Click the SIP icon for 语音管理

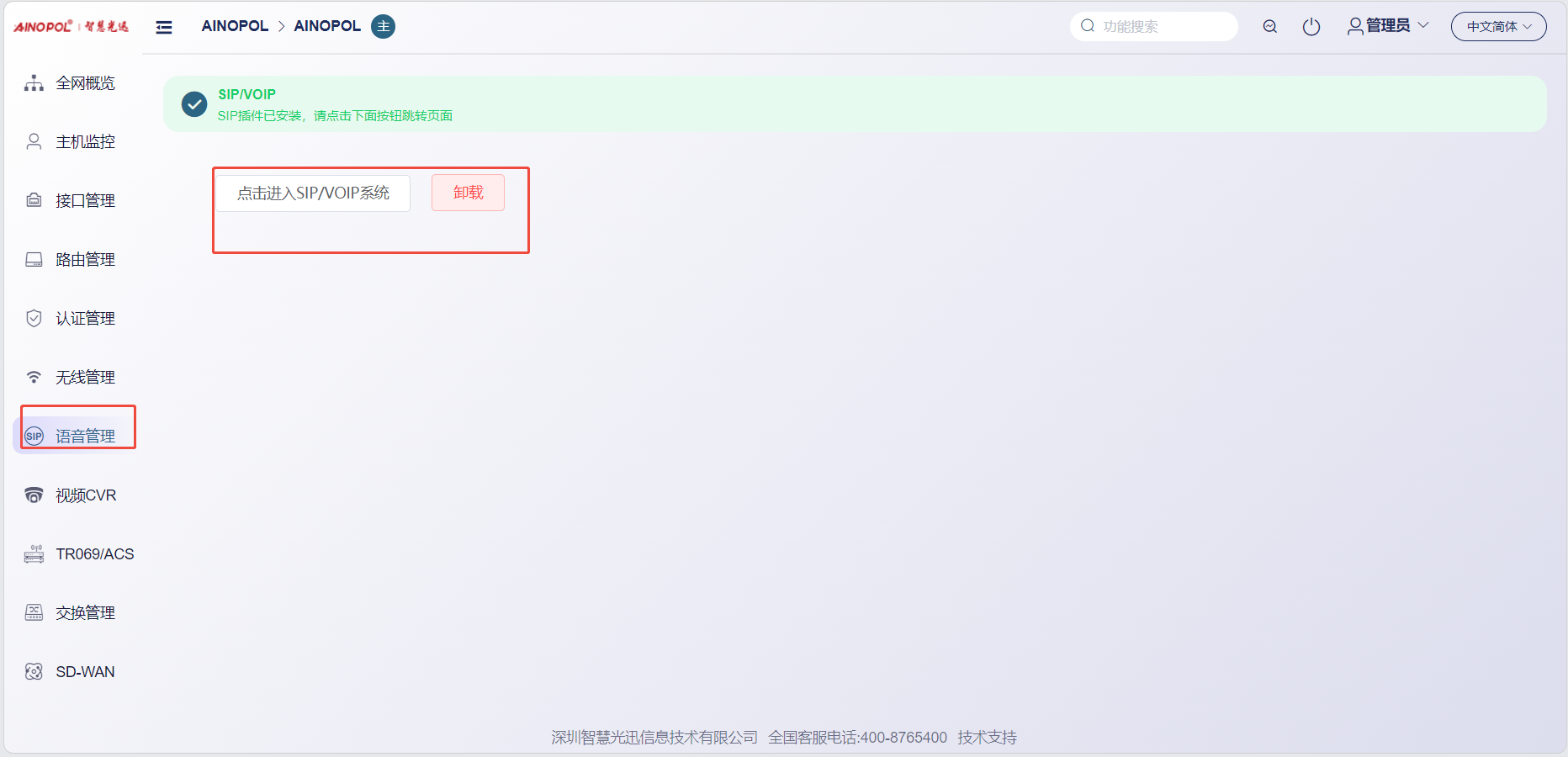(34, 436)
